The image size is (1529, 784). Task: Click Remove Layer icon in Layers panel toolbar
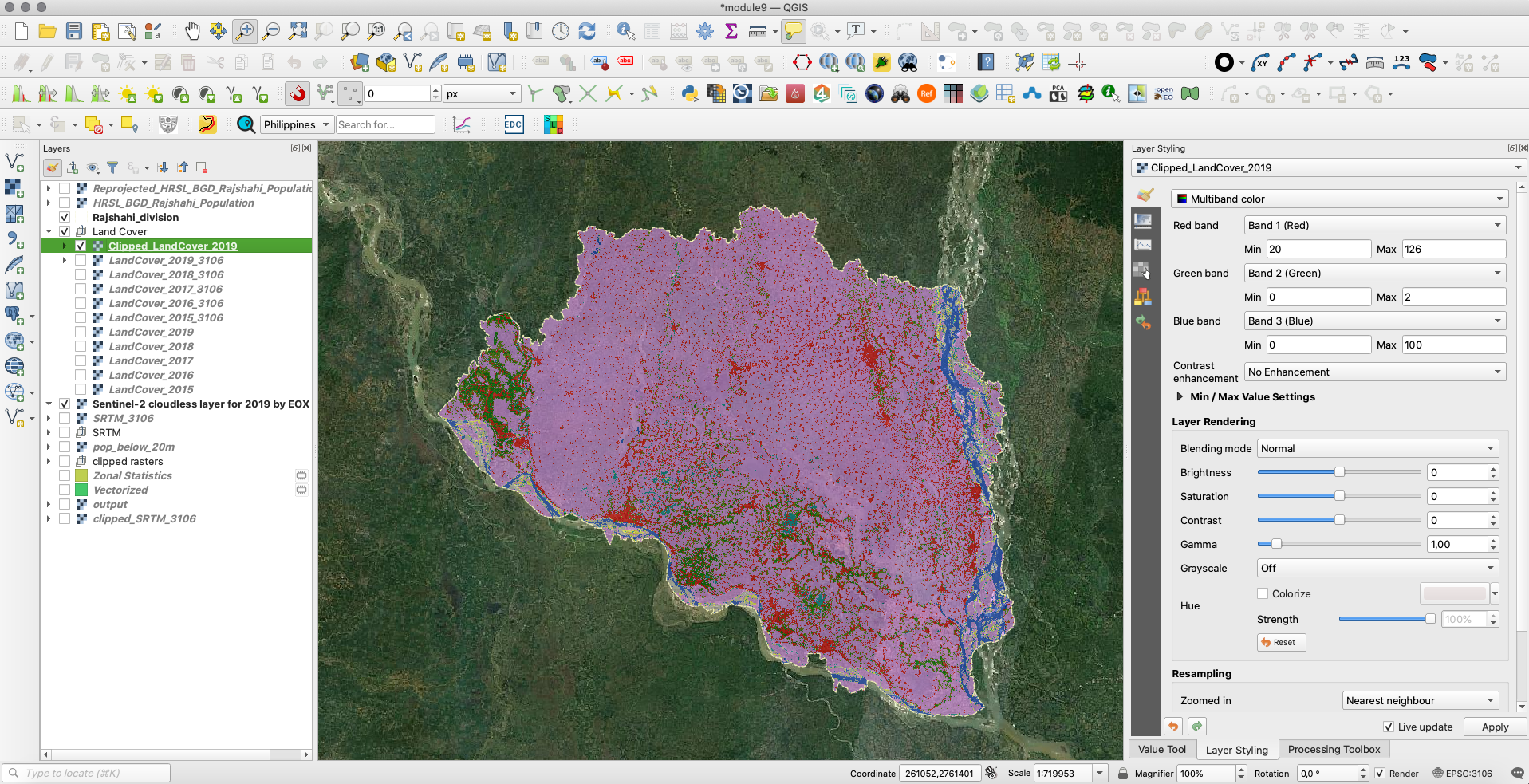(202, 167)
